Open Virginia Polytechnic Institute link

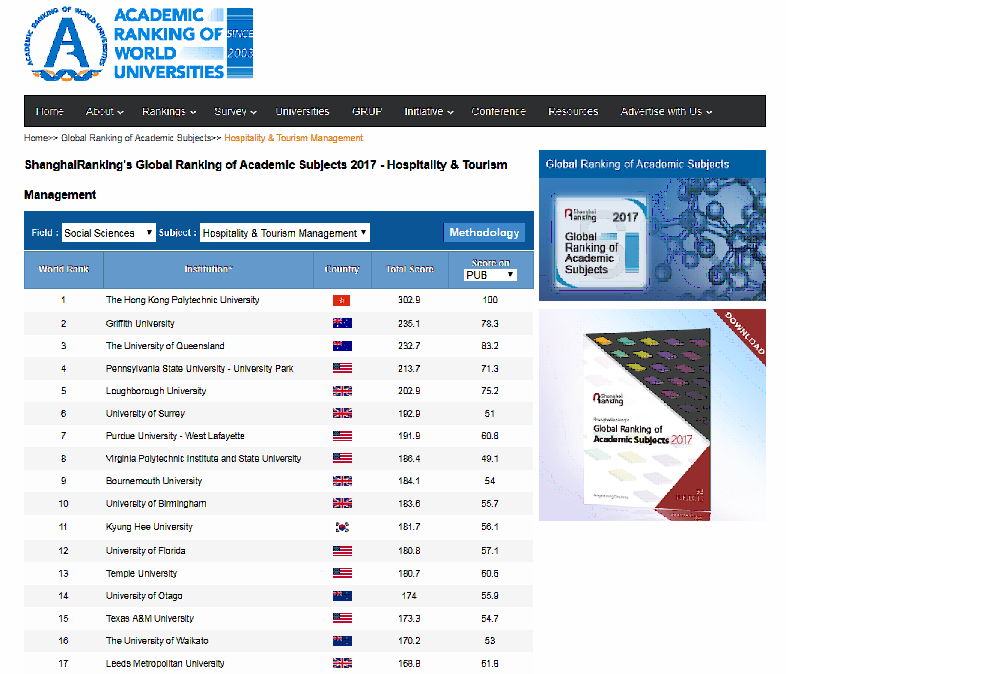[204, 459]
